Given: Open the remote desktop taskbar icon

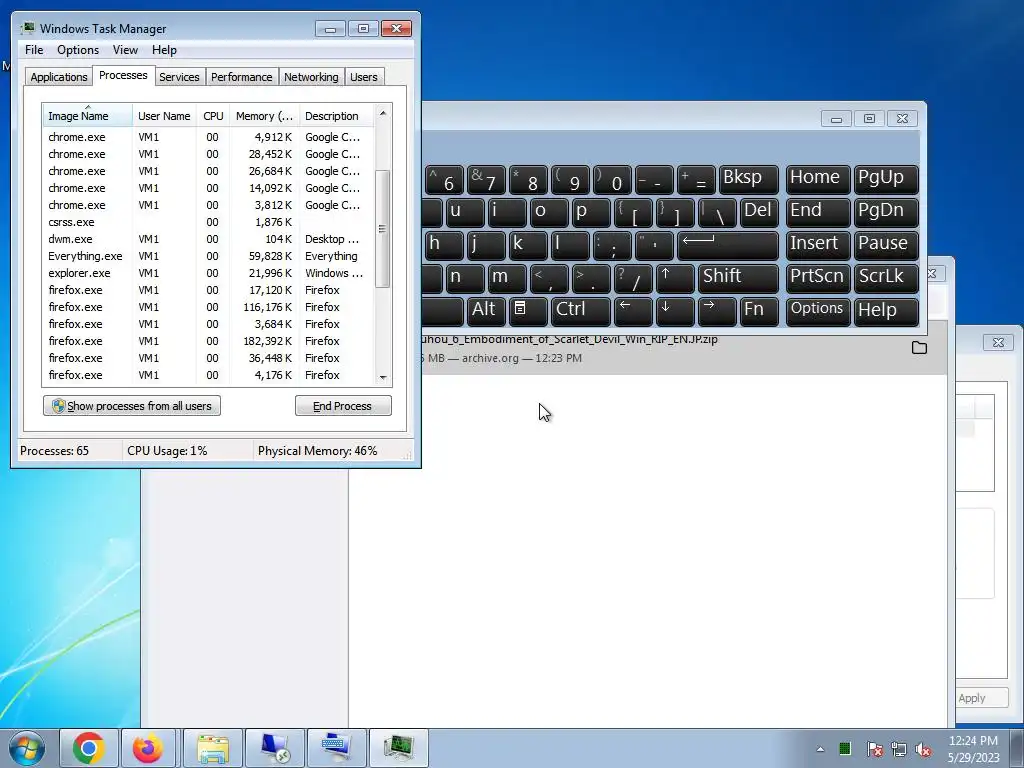Looking at the screenshot, I should coord(275,748).
